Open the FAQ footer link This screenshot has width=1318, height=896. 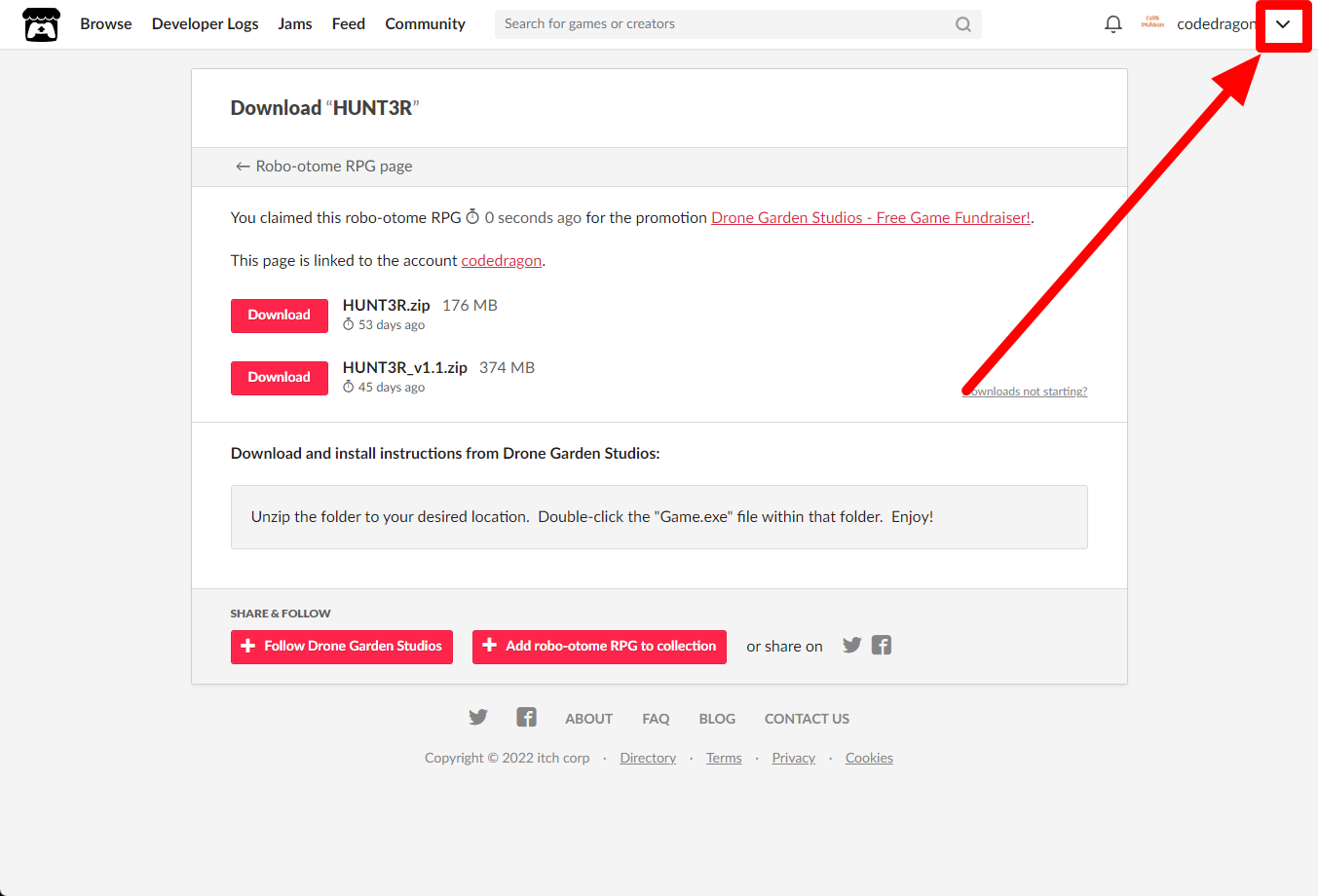[x=656, y=719]
